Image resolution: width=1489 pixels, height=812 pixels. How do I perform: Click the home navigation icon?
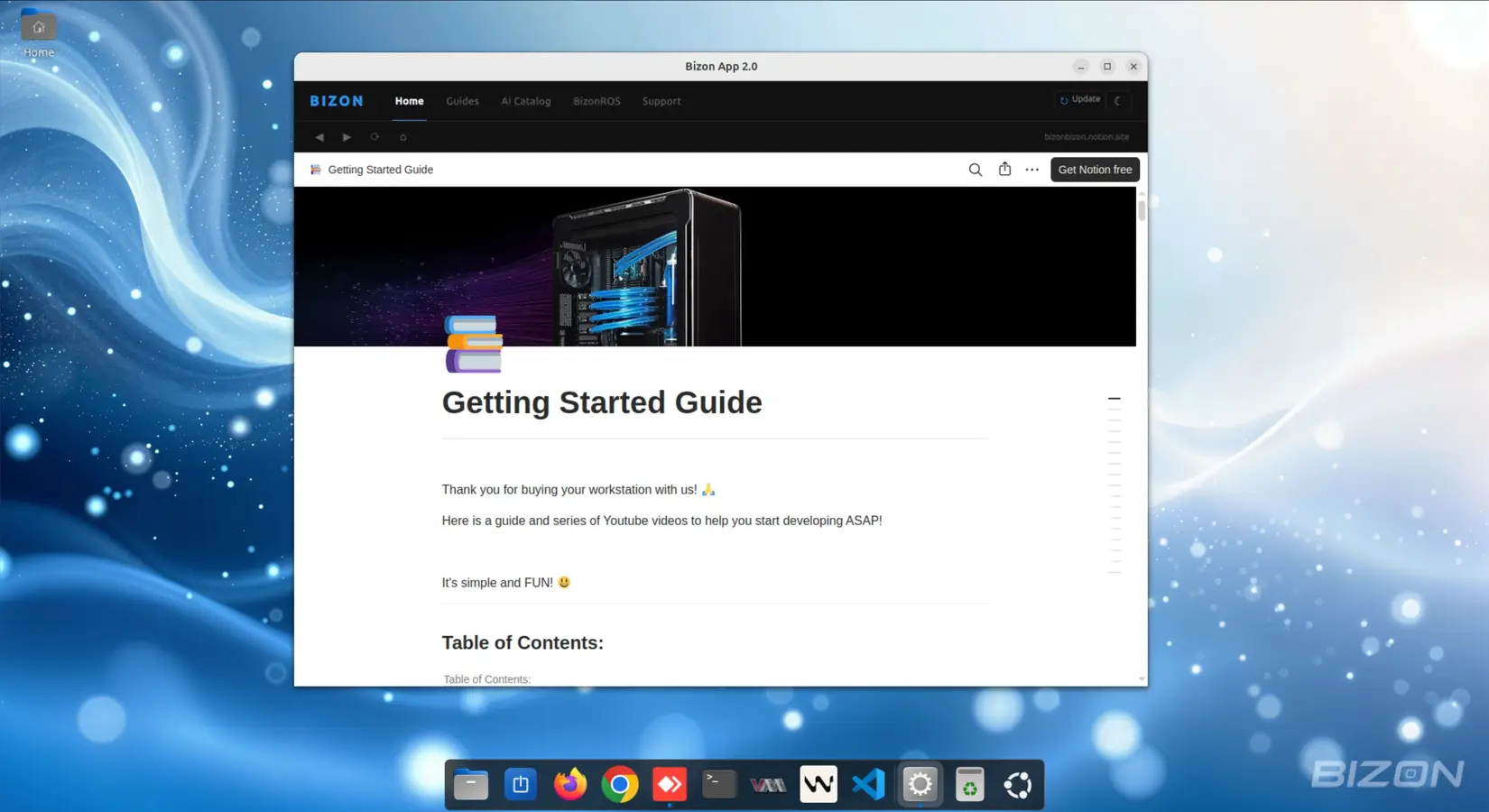point(402,136)
